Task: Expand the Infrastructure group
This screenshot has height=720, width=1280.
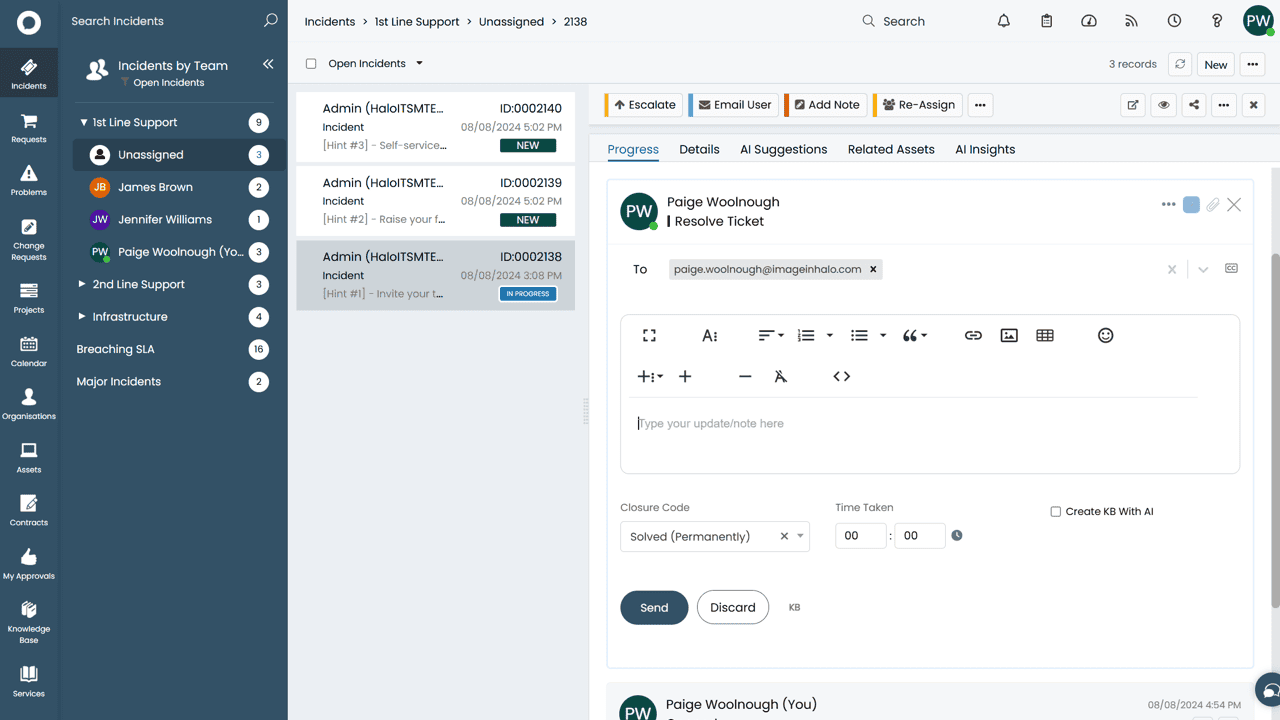Action: tap(82, 317)
